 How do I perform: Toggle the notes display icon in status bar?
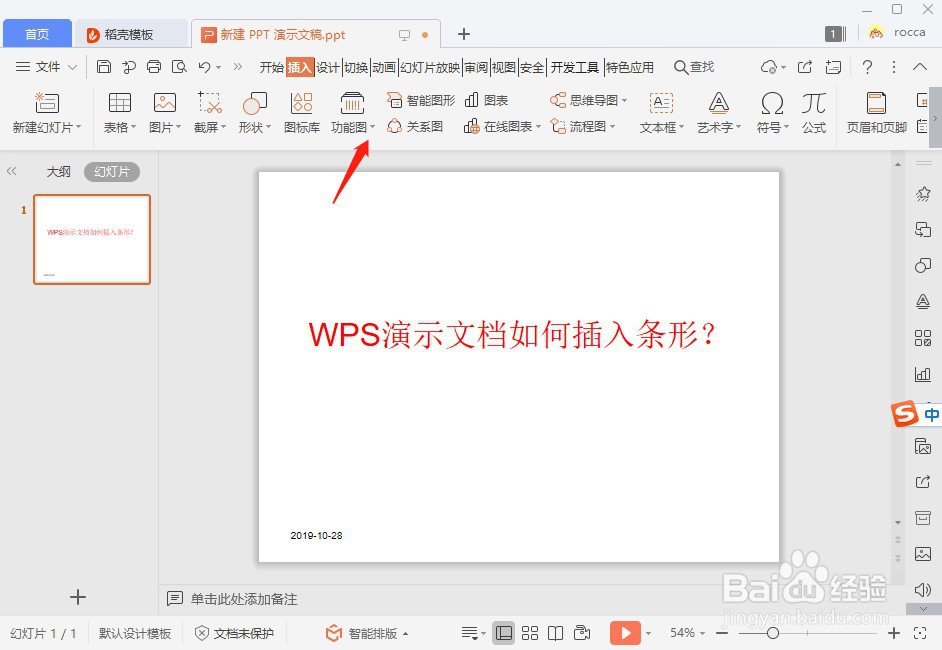(x=470, y=633)
